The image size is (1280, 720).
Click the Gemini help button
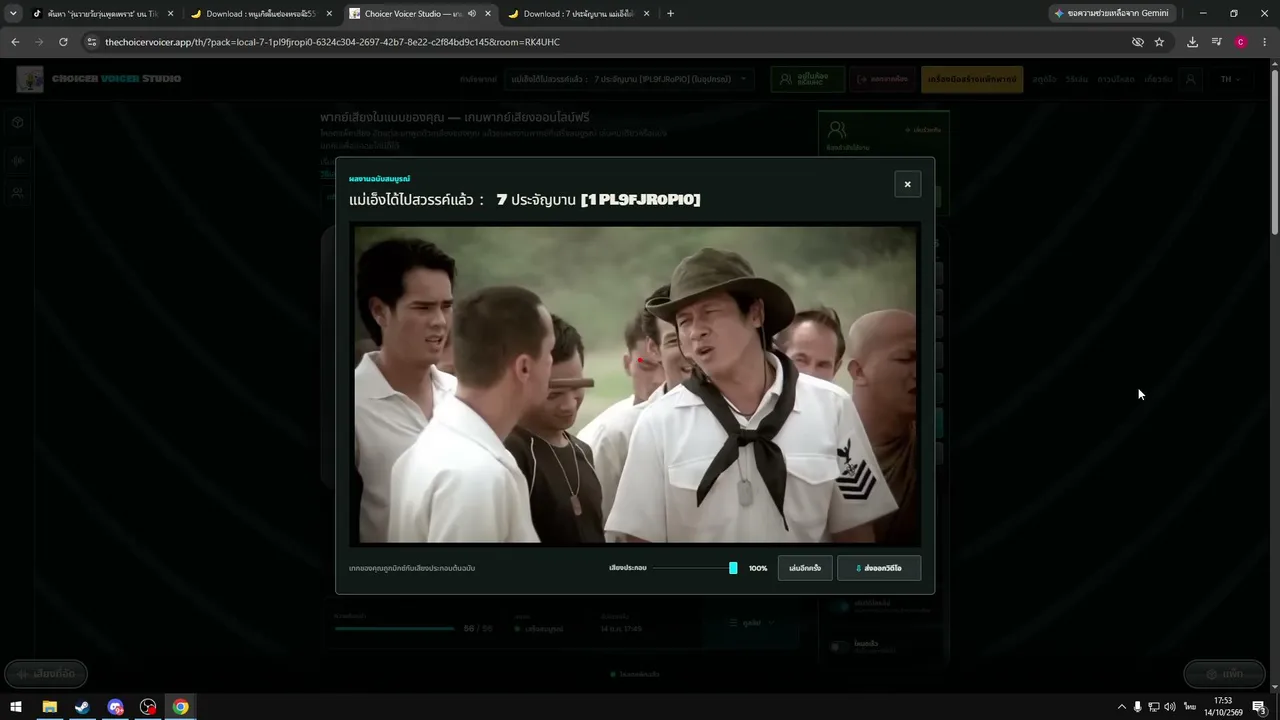tap(1112, 14)
